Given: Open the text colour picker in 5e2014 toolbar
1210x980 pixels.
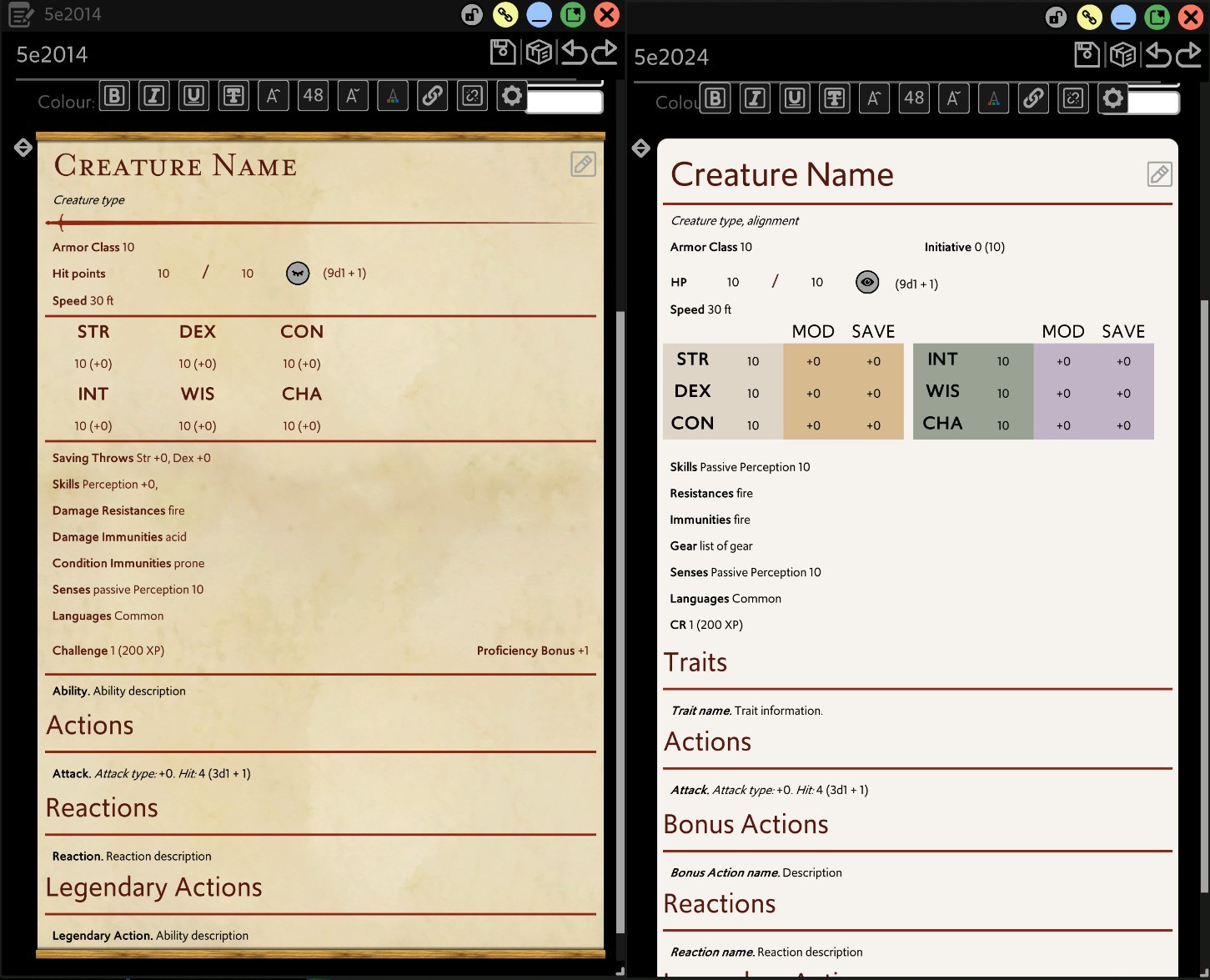Looking at the screenshot, I should (x=393, y=96).
